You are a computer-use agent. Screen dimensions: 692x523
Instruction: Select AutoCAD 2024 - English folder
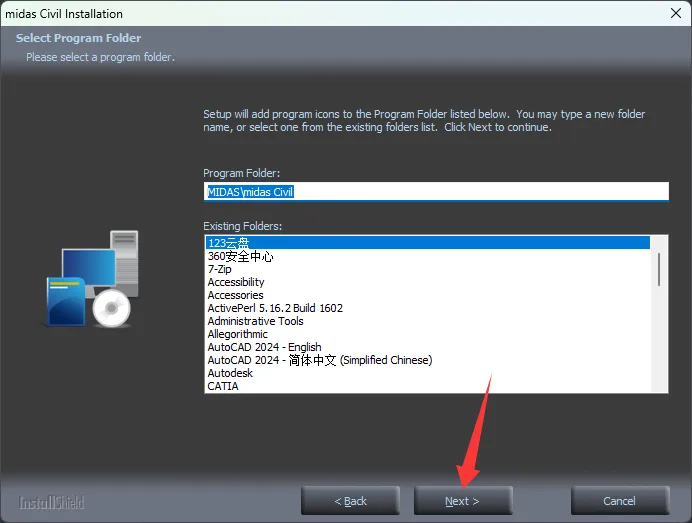point(428,347)
